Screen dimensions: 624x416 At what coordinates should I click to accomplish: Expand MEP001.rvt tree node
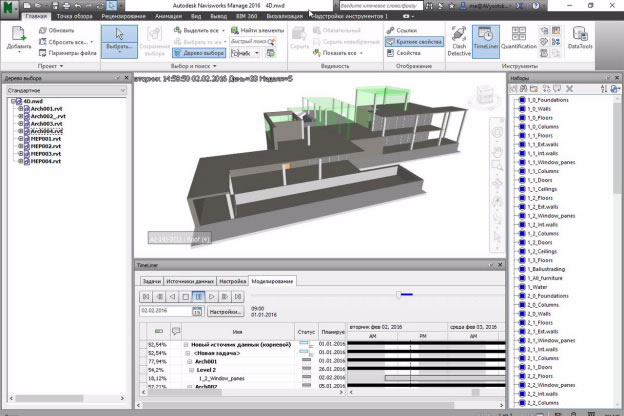tap(20, 139)
